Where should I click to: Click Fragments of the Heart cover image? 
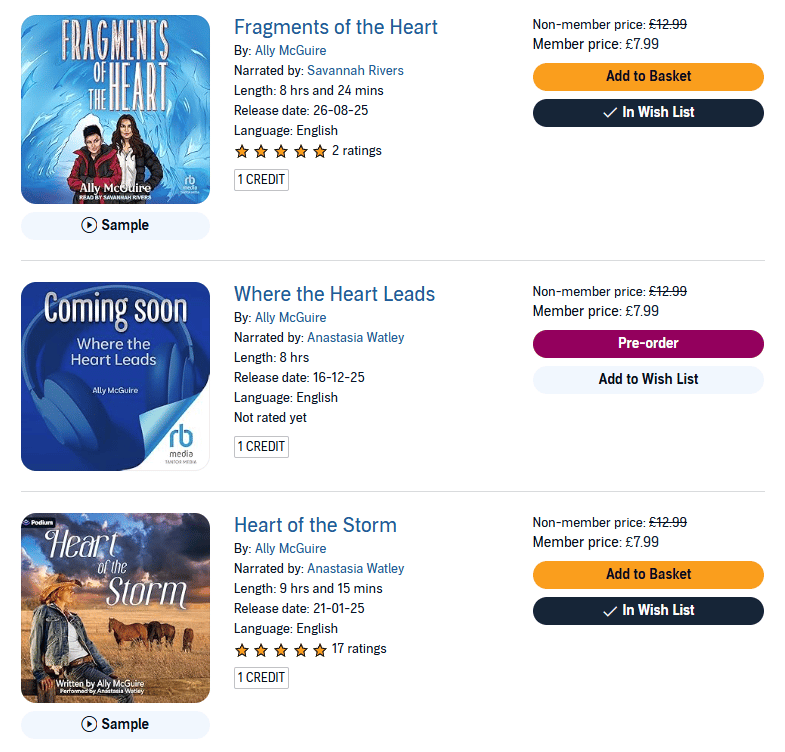click(x=115, y=110)
